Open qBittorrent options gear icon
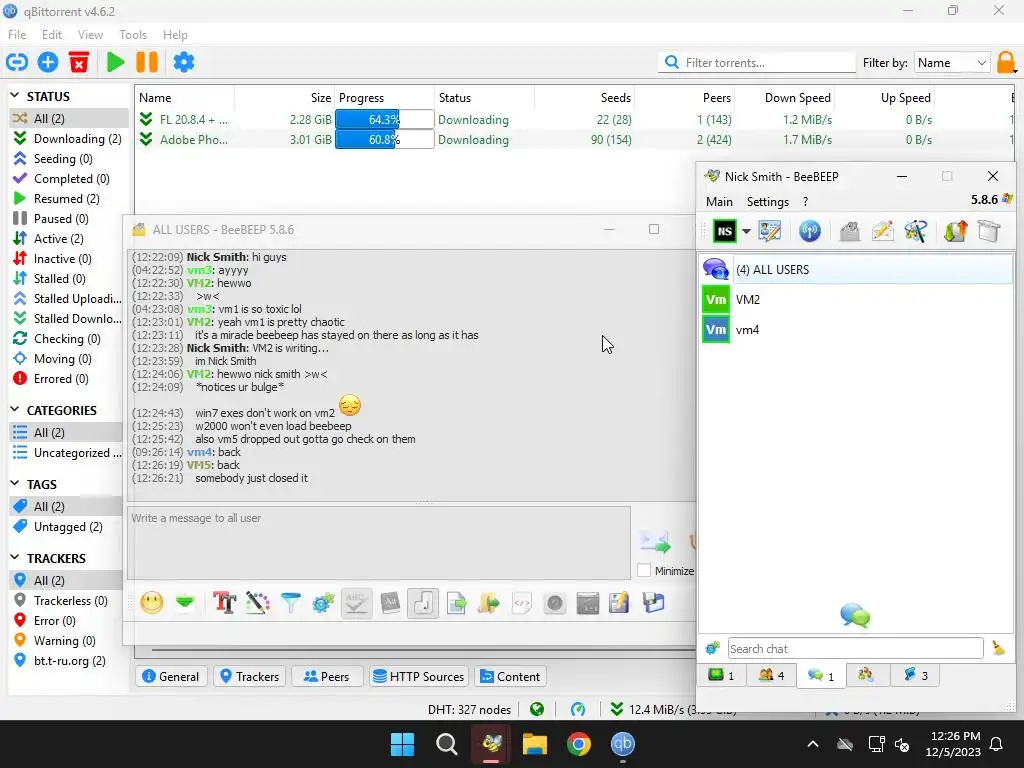The width and height of the screenshot is (1024, 768). (184, 62)
